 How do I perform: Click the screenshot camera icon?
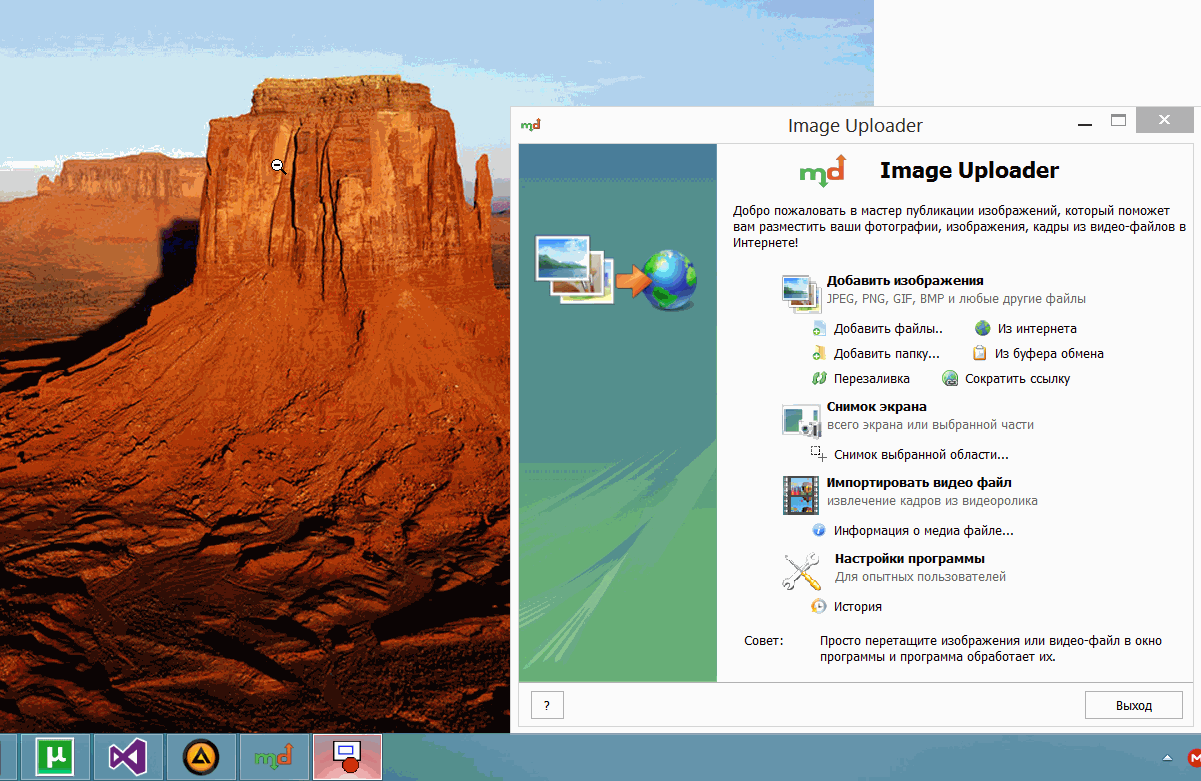[801, 419]
